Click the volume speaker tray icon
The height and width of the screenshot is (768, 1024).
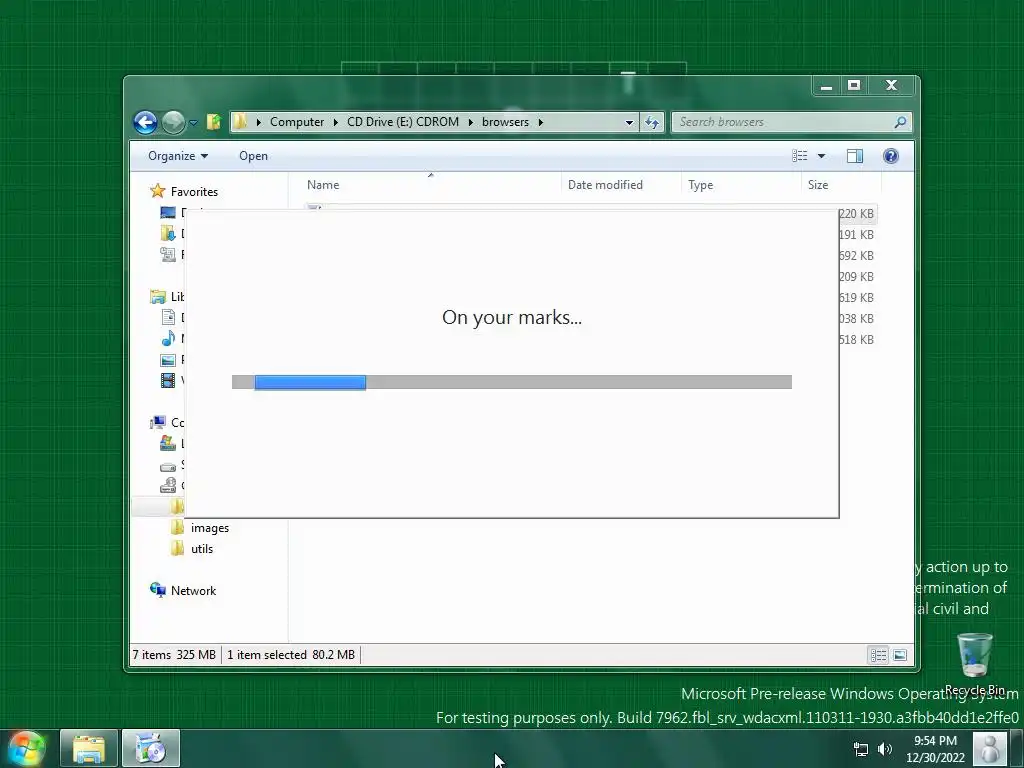pos(885,749)
